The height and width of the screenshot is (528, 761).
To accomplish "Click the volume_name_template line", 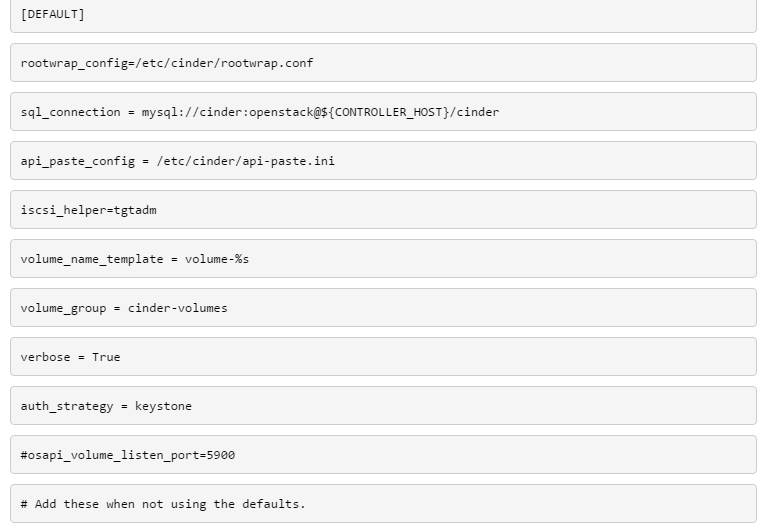I will click(383, 259).
